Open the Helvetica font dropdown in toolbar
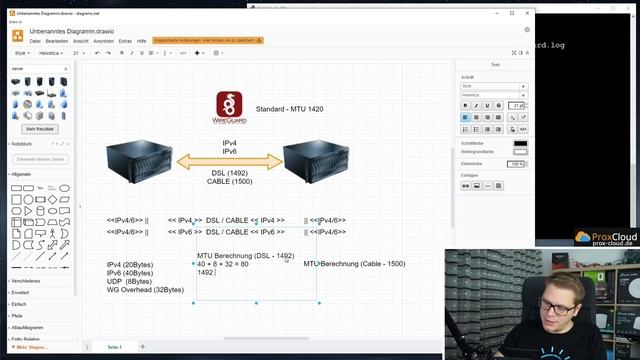Screen dimensions: 640x360 pos(51,53)
